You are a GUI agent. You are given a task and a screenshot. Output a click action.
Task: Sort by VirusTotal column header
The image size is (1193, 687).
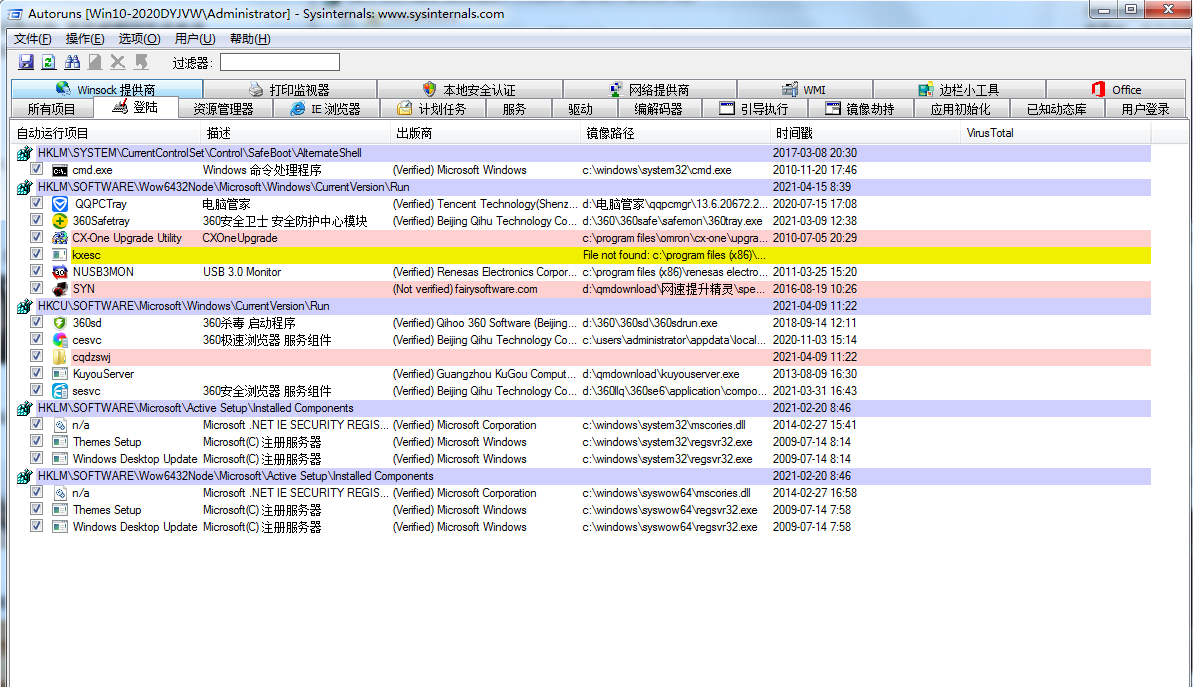pos(1056,133)
